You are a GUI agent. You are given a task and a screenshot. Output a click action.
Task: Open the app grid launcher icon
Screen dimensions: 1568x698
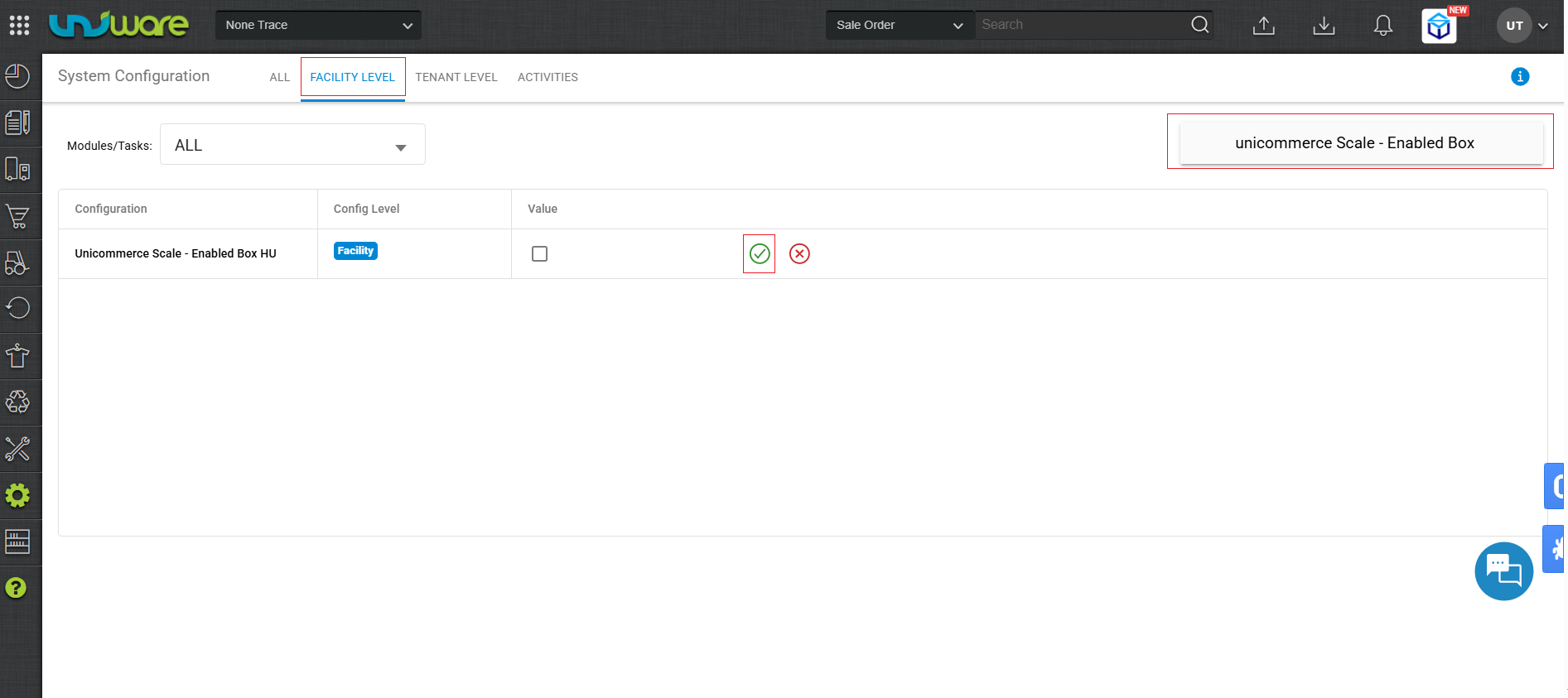click(19, 25)
